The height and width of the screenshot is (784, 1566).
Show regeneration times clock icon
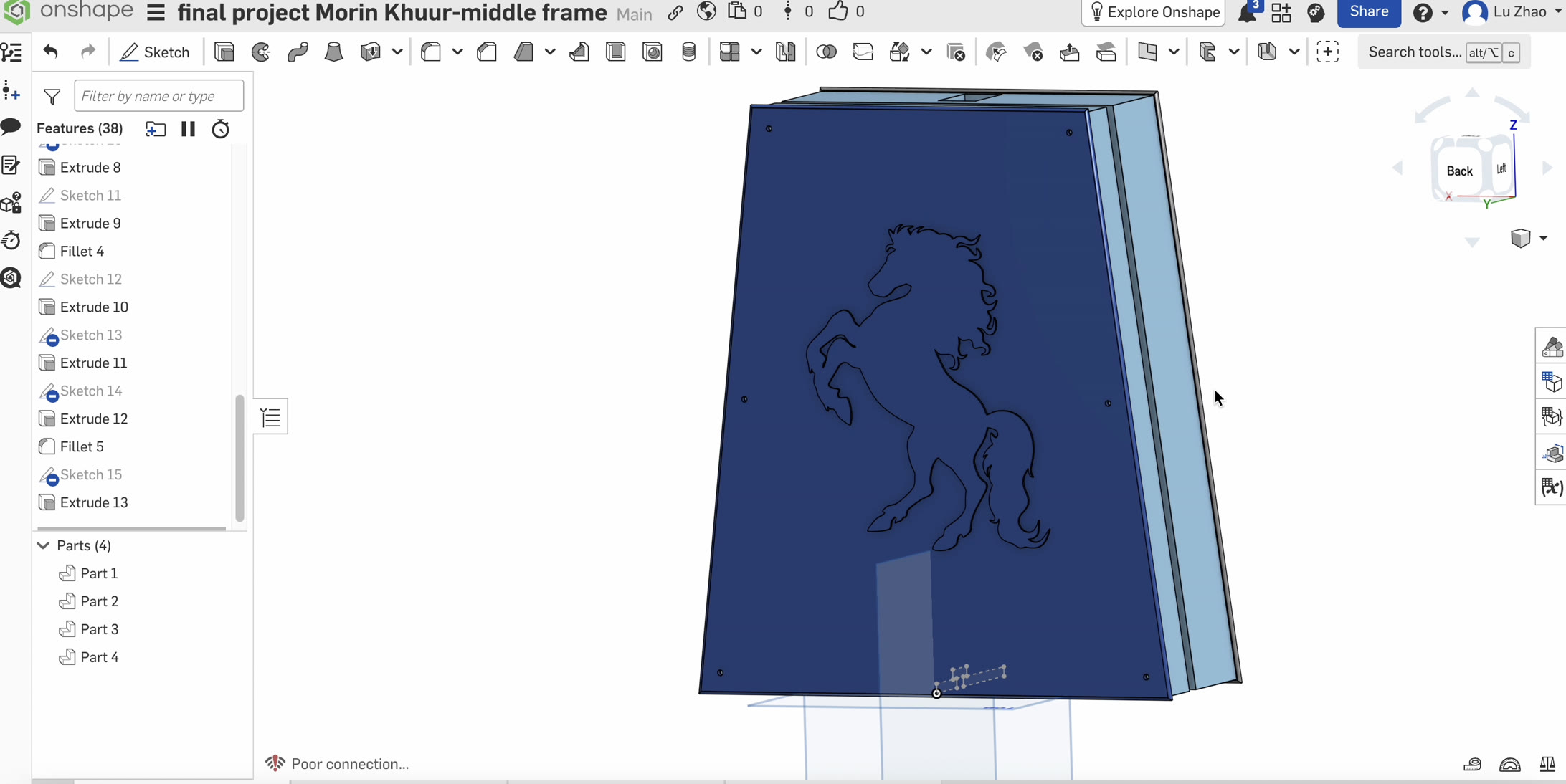[220, 128]
